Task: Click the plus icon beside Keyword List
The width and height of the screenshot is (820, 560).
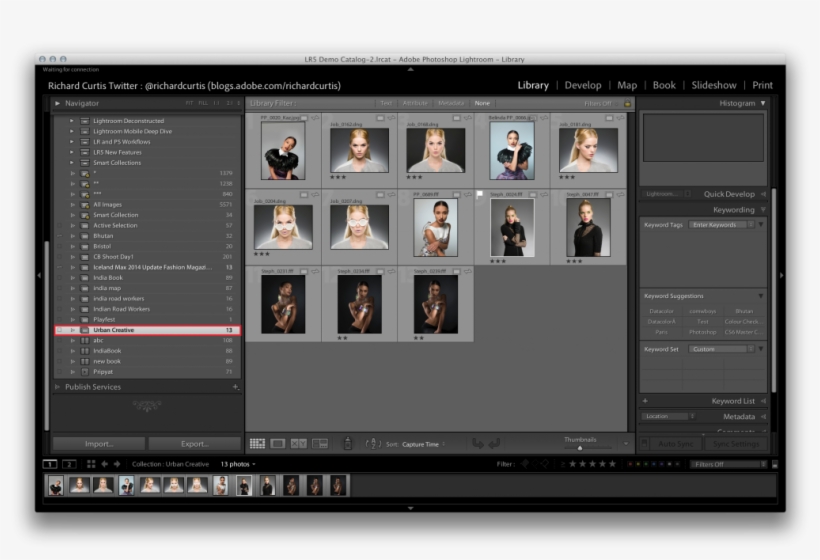Action: click(x=645, y=401)
